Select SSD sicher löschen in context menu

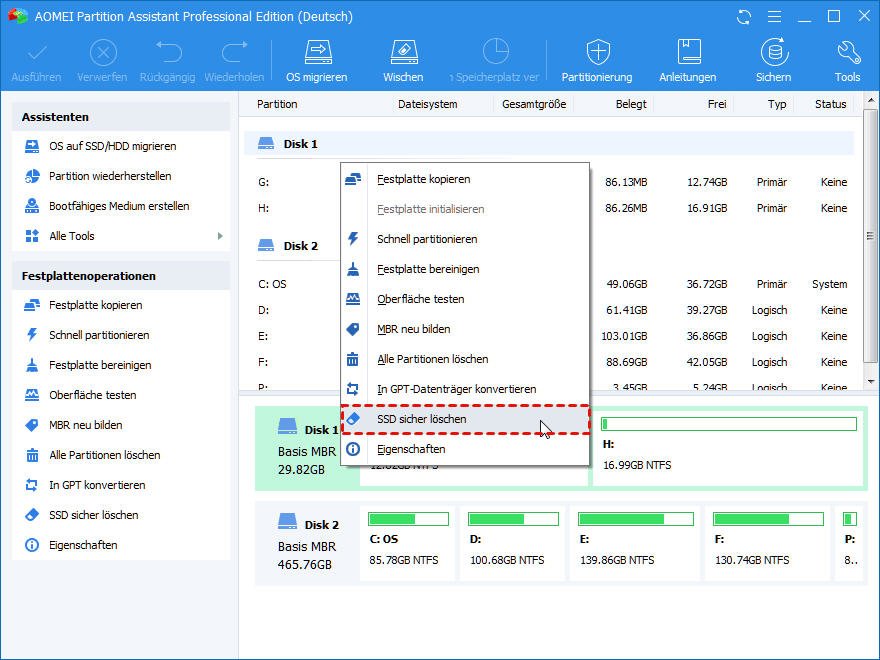tap(465, 419)
